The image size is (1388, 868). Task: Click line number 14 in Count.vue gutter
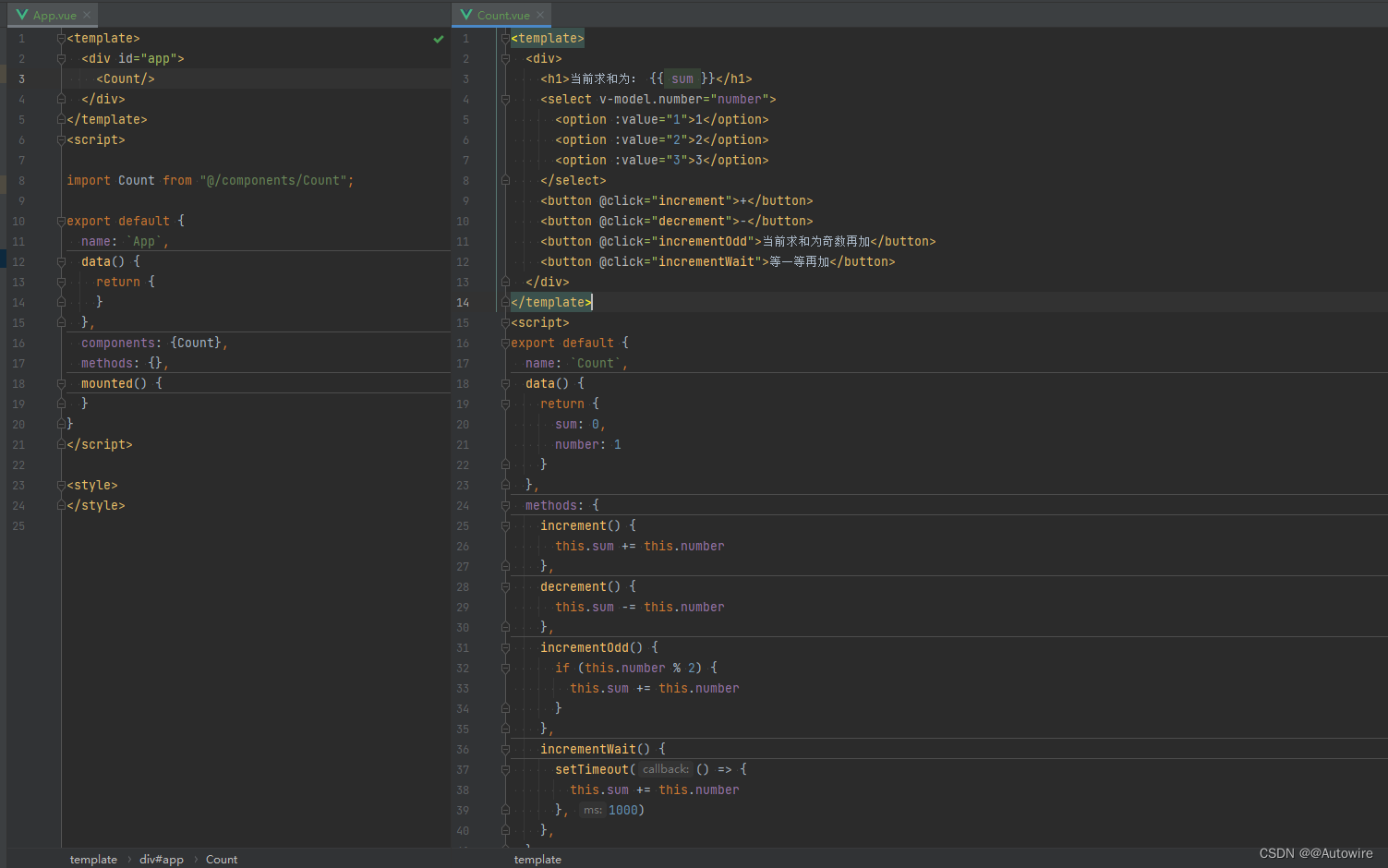pos(463,302)
